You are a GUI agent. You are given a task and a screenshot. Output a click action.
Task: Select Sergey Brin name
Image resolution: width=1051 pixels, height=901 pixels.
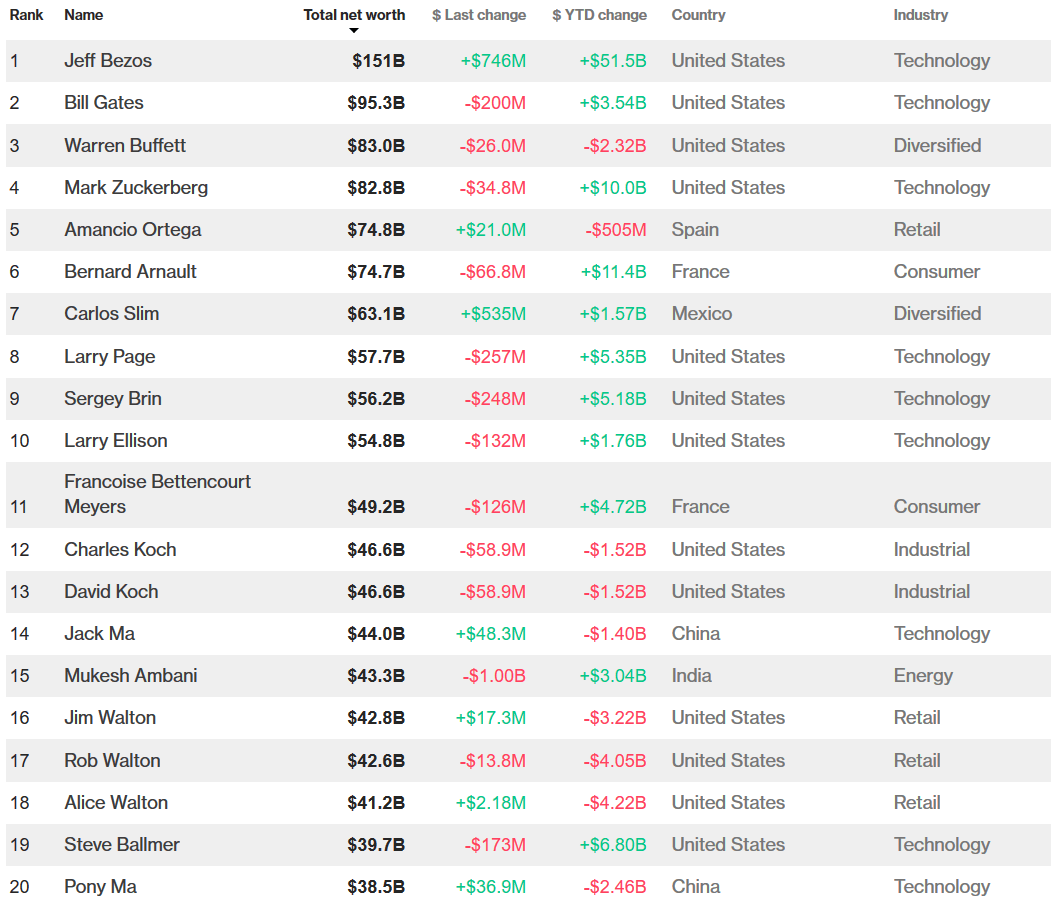113,399
